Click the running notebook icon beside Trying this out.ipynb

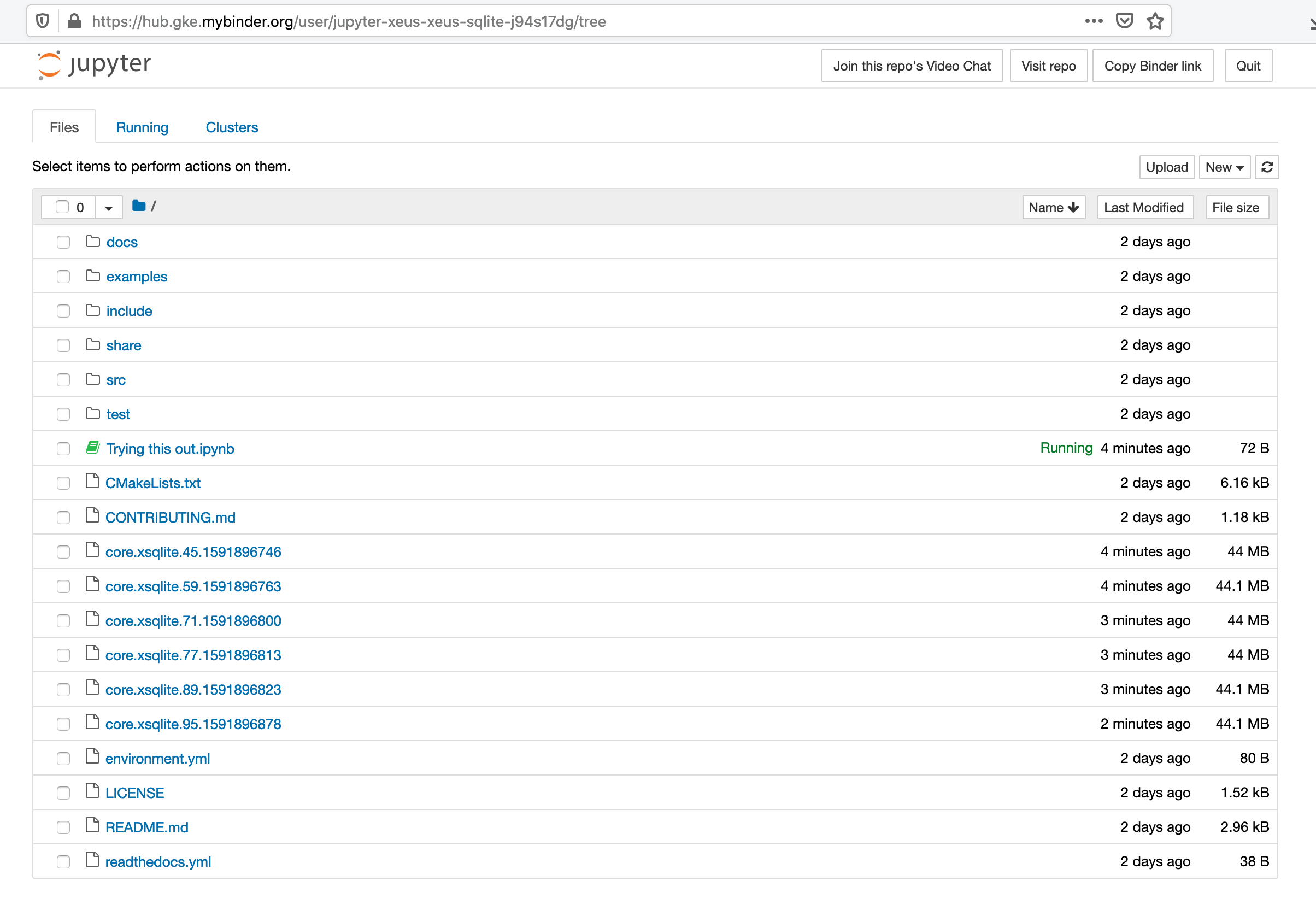[92, 448]
